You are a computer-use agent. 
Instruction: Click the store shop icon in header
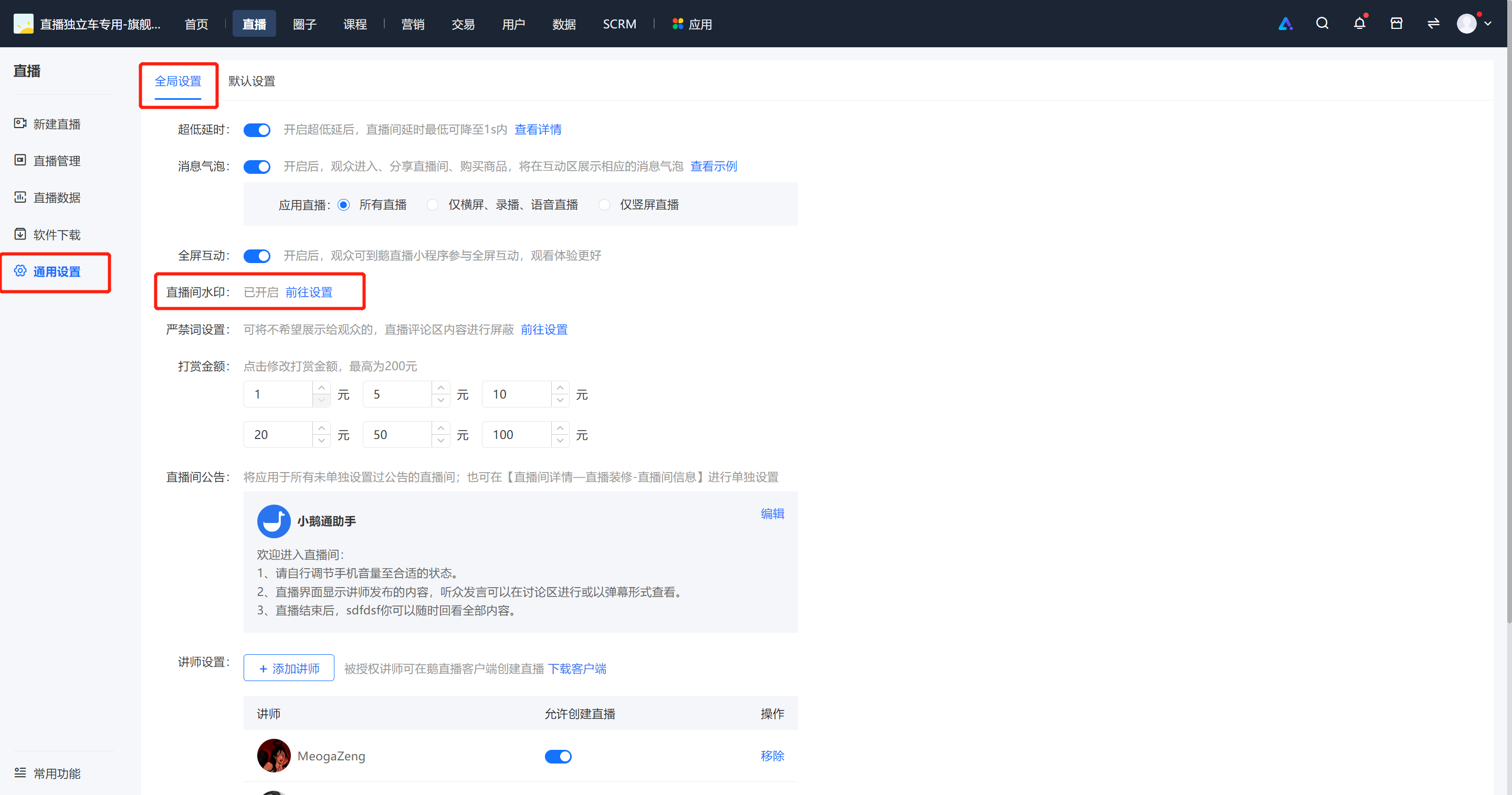(1396, 24)
